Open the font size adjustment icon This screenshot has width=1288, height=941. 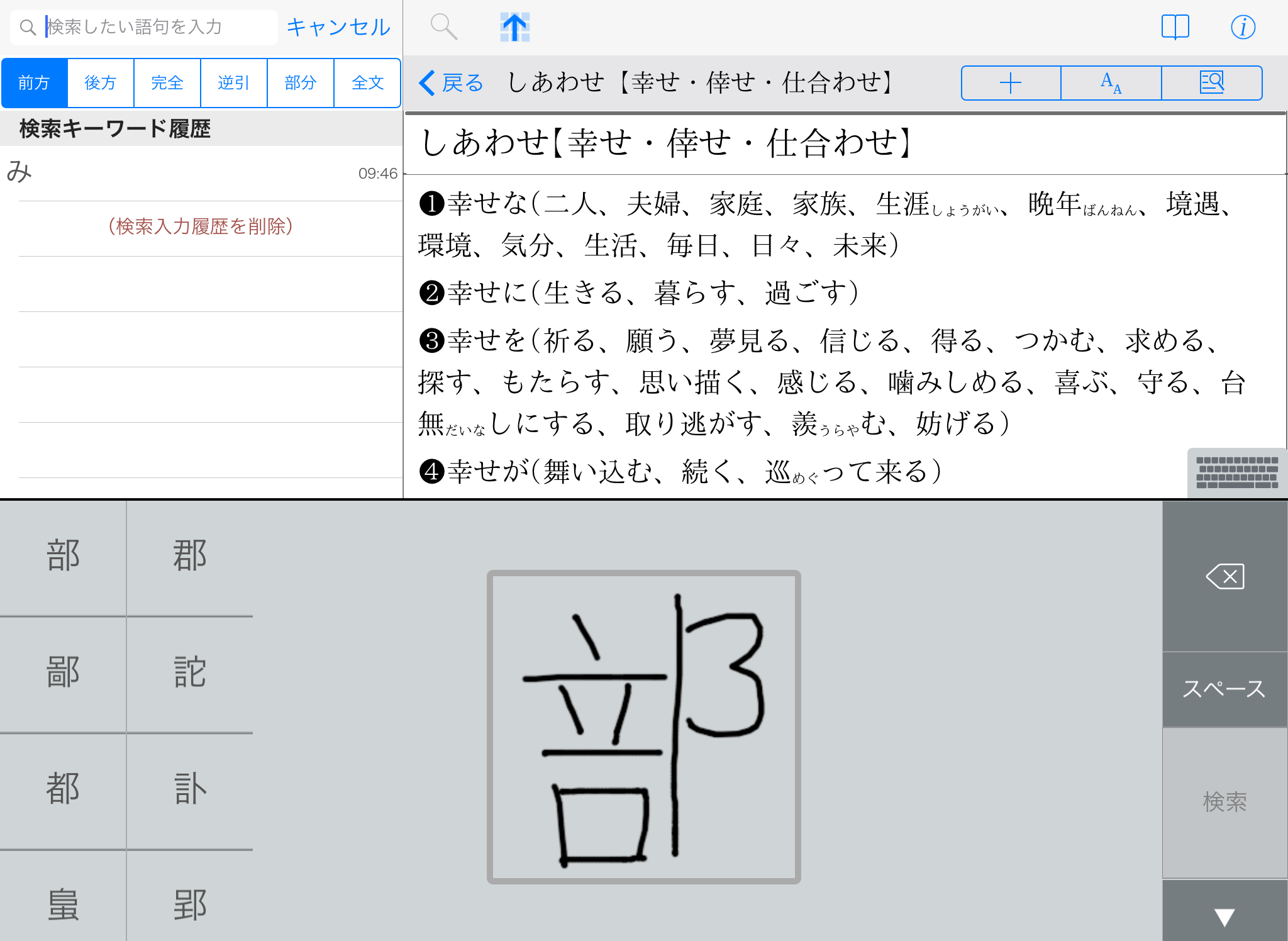point(1111,83)
